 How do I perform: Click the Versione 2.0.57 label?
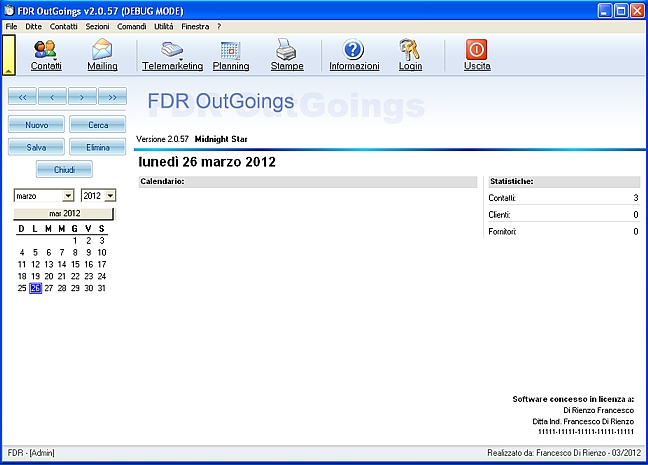tap(162, 139)
